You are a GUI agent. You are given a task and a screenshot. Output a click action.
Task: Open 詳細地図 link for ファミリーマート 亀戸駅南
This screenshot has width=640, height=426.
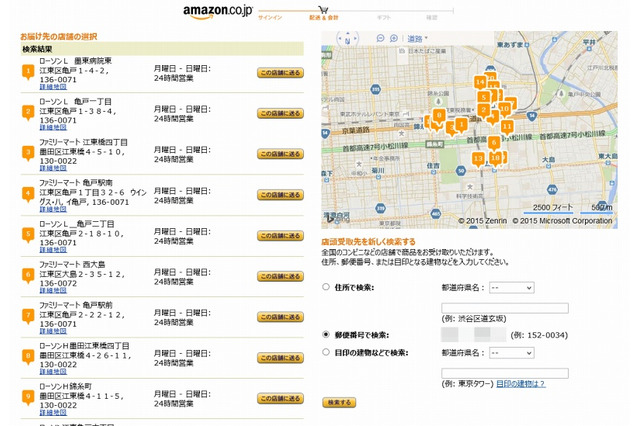(53, 209)
